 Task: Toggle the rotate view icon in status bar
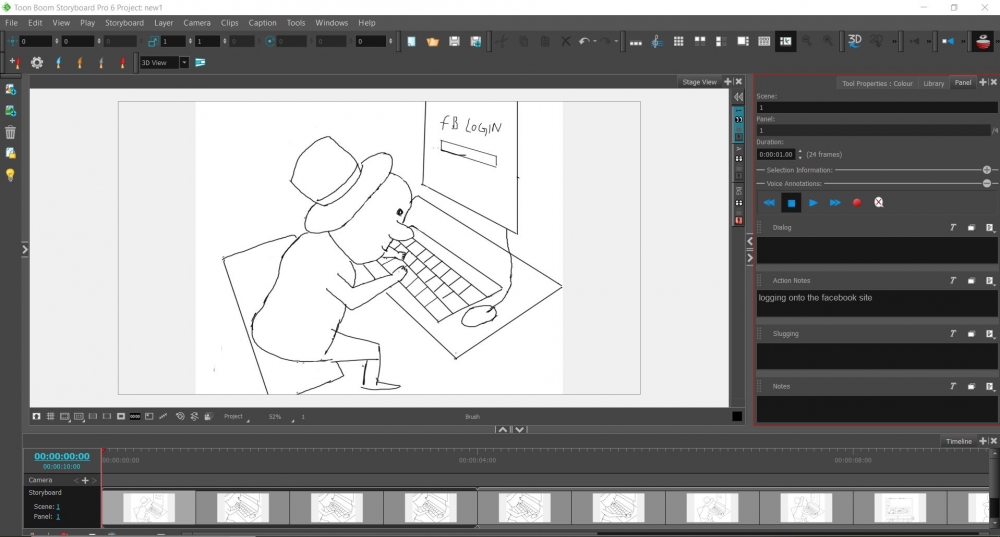(180, 416)
